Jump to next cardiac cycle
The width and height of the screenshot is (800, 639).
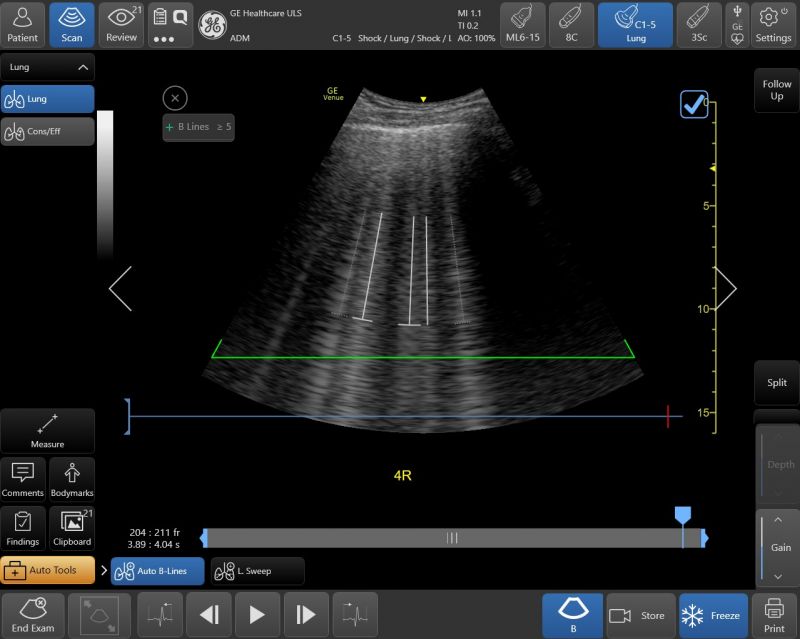tap(355, 615)
